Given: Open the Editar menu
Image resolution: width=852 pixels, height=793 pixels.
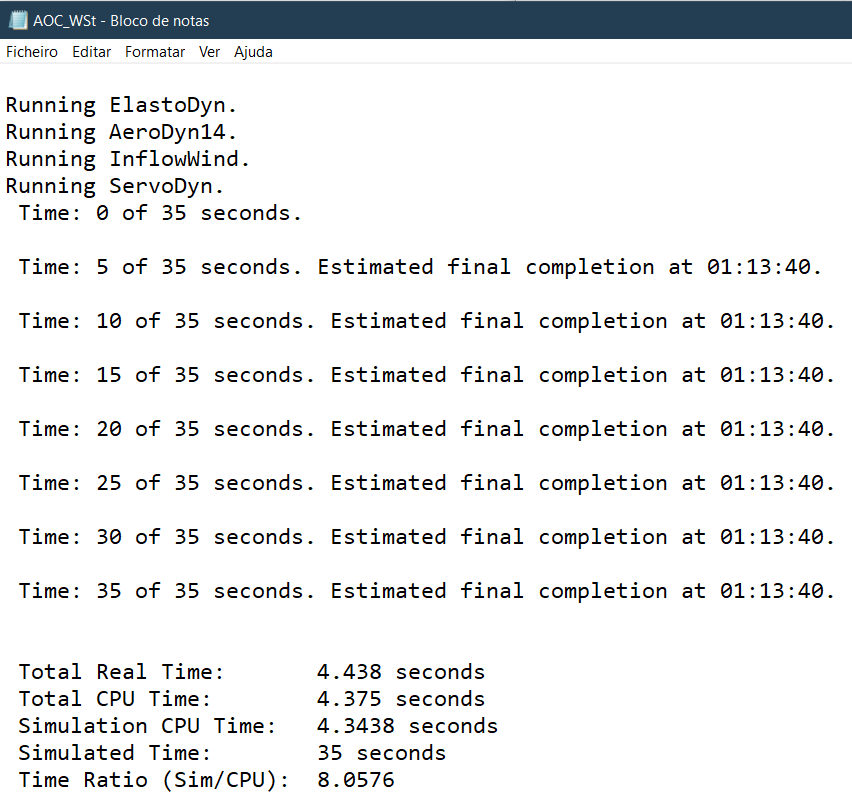Looking at the screenshot, I should (x=91, y=52).
